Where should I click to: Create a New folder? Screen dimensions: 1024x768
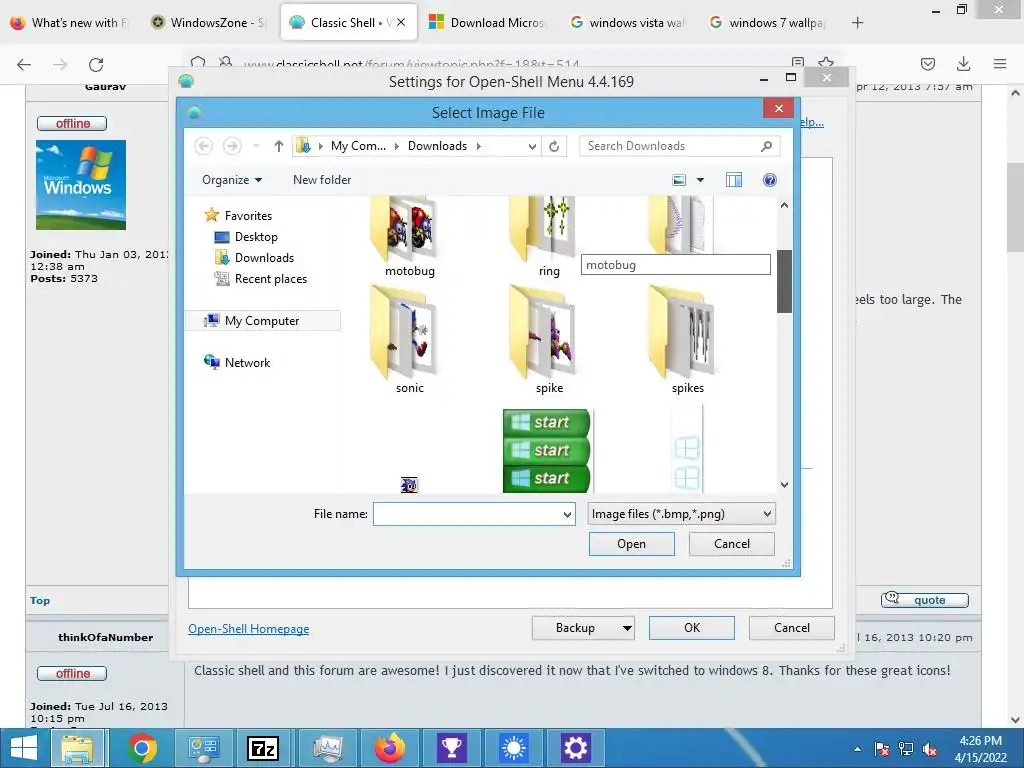322,180
